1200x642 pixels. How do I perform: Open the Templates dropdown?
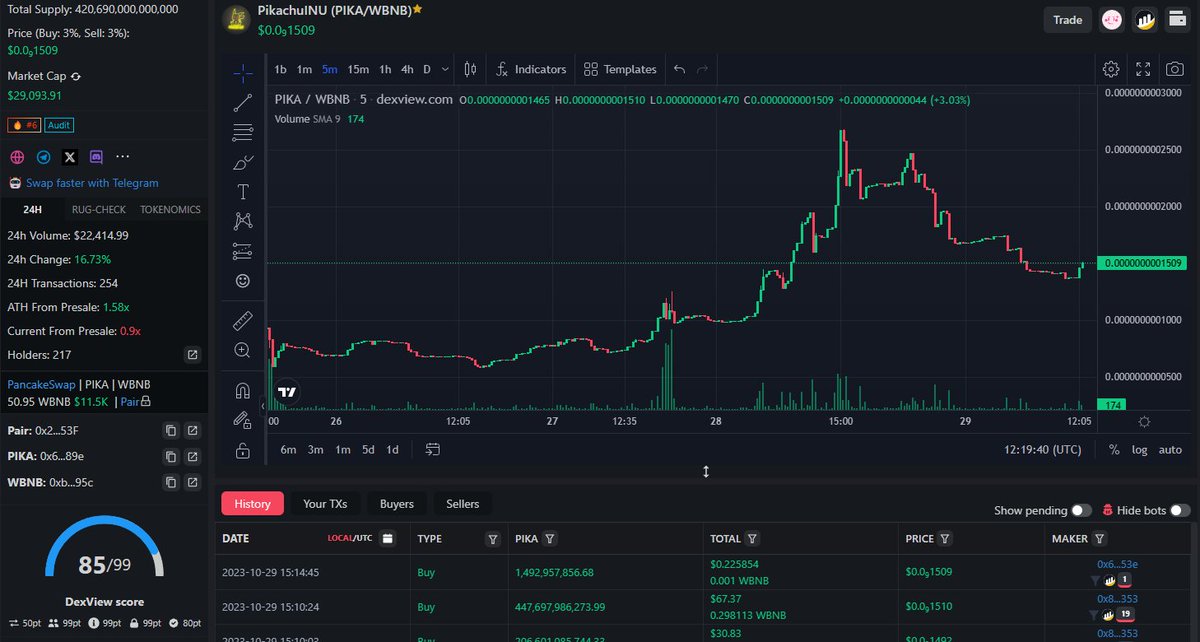(x=620, y=69)
